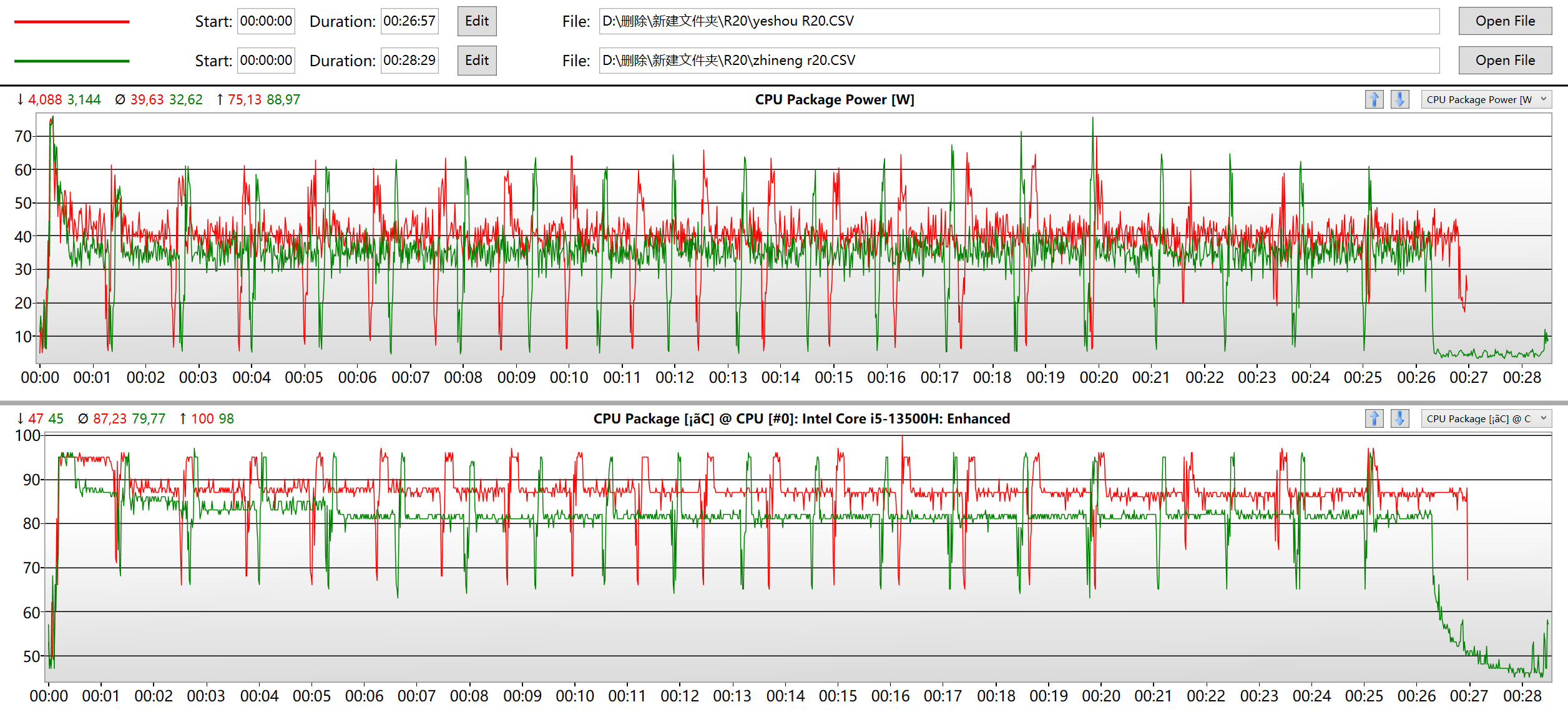
Task: Click the down arrow icon for CPU Package Power graph
Action: 1399,99
